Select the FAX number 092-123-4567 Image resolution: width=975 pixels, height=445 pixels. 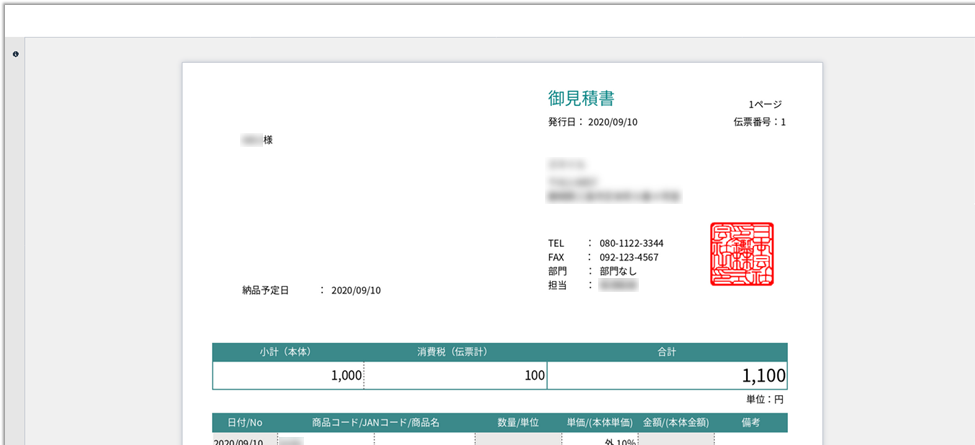click(x=628, y=257)
